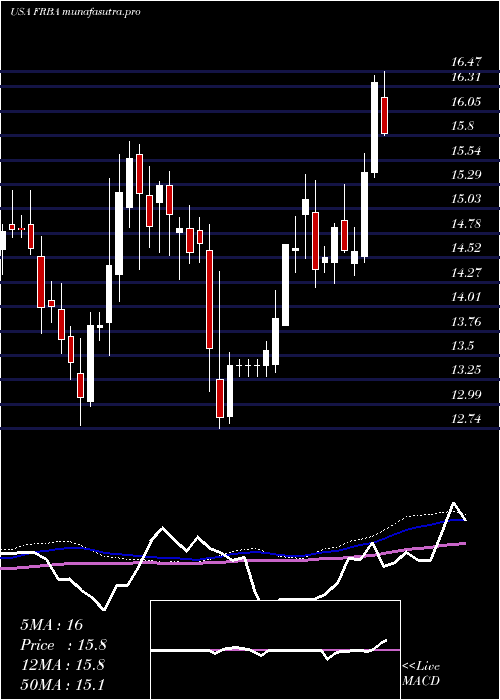The height and width of the screenshot is (700, 500).
Task: Click the 15.54 price axis label
Action: (x=467, y=151)
